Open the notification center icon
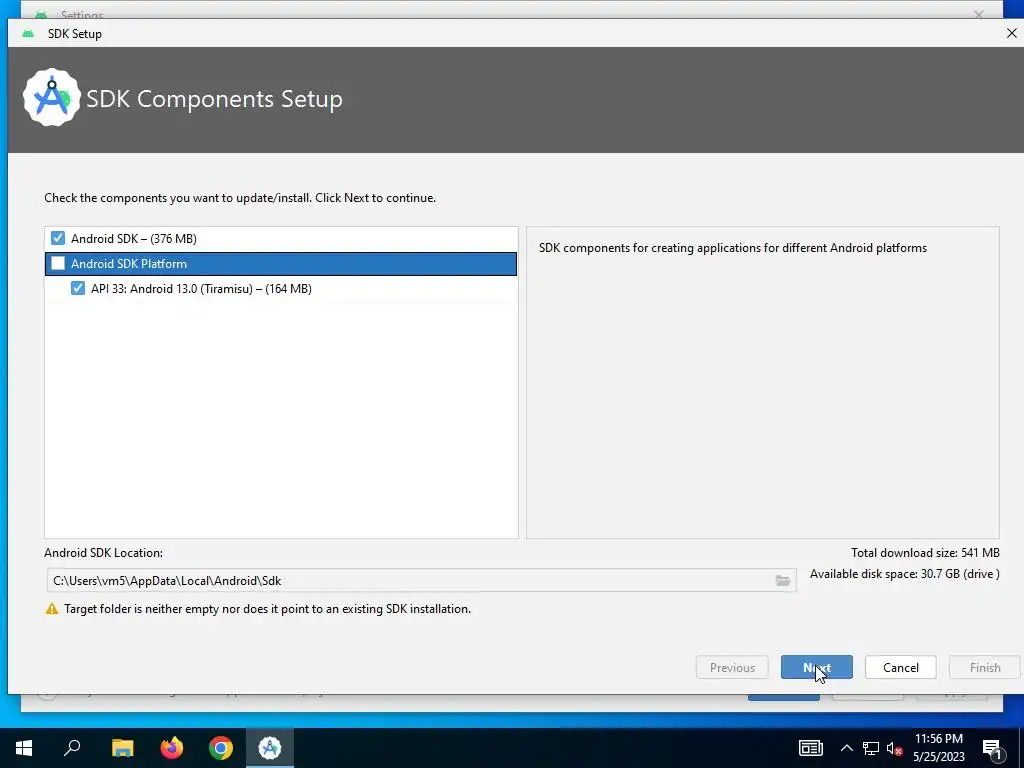 point(993,748)
